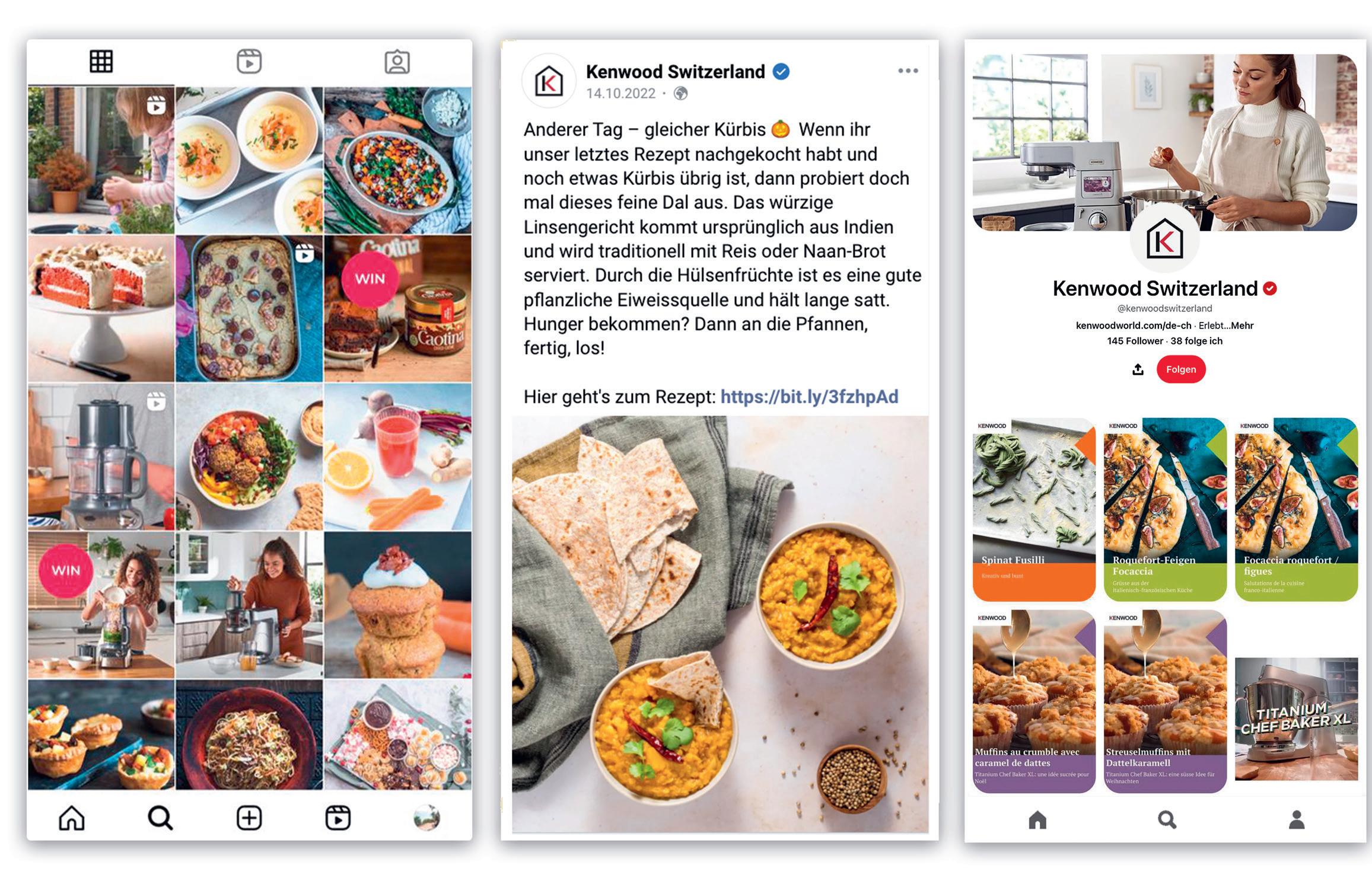Viewport: 1372px width, 881px height.
Task: Open the Instagram home icon
Action: pyautogui.click(x=71, y=818)
